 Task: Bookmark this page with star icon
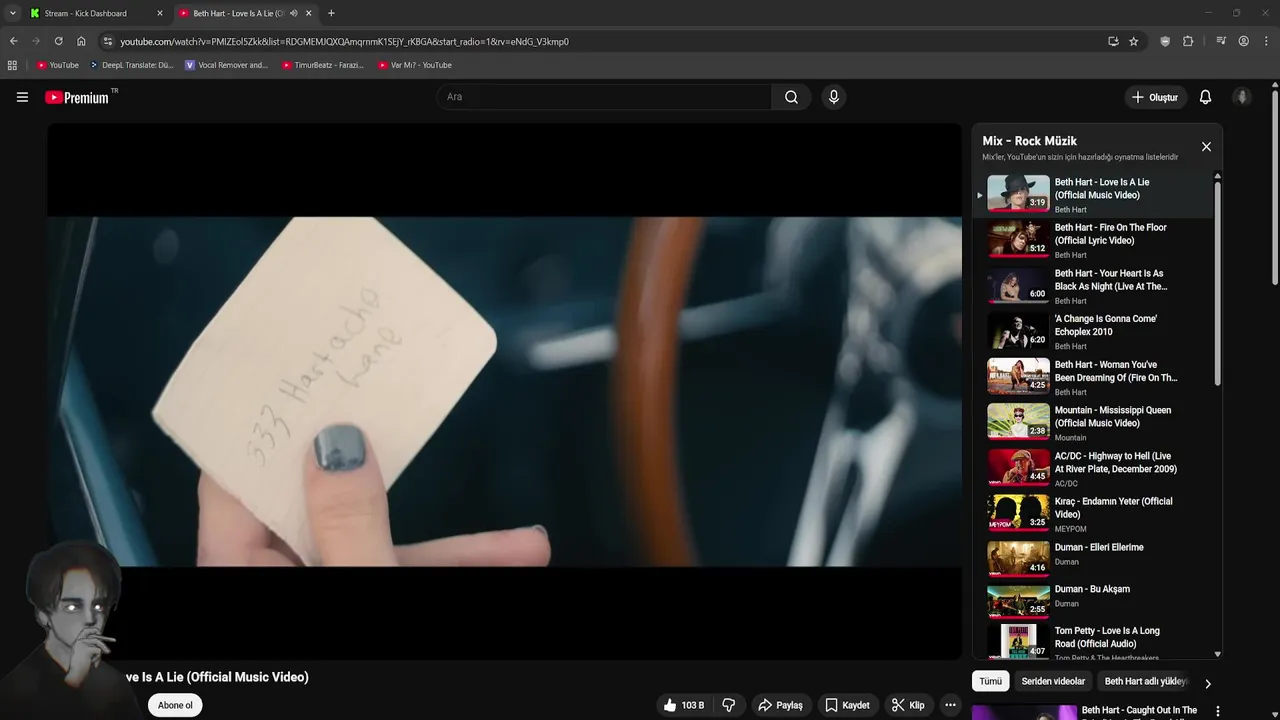point(1133,41)
